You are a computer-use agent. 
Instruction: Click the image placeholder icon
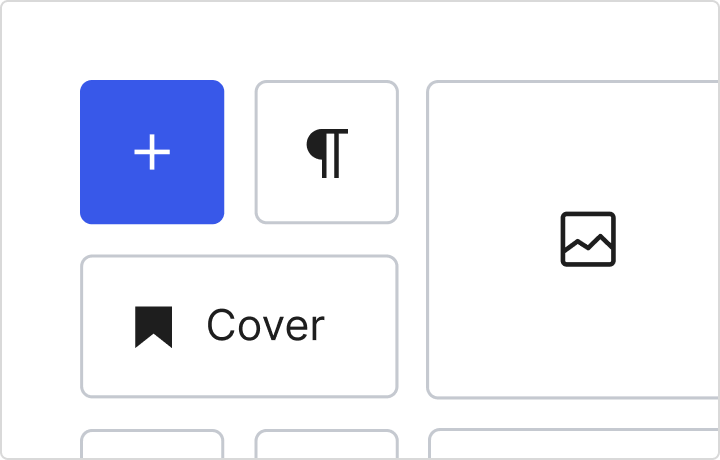pyautogui.click(x=588, y=240)
